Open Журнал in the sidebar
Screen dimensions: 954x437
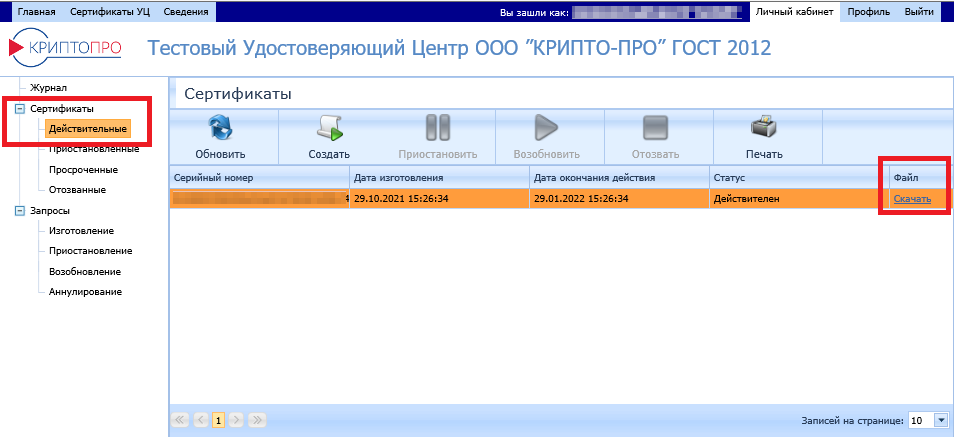tap(48, 88)
